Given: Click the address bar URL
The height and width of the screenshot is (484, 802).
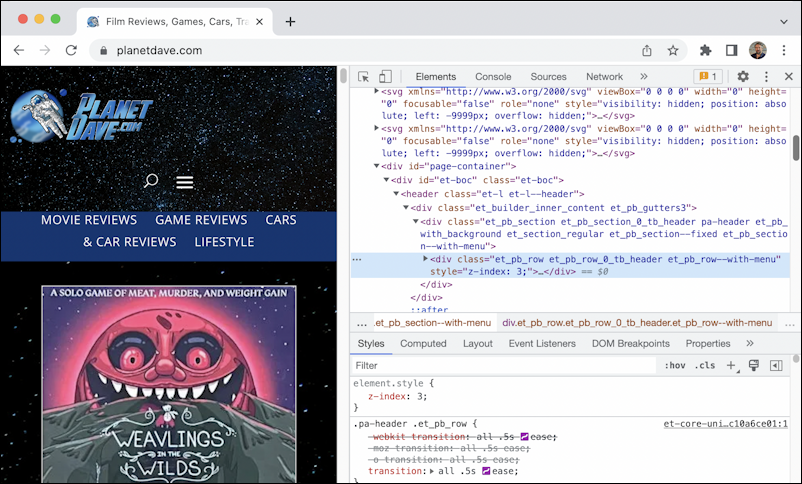Looking at the screenshot, I should (x=159, y=50).
